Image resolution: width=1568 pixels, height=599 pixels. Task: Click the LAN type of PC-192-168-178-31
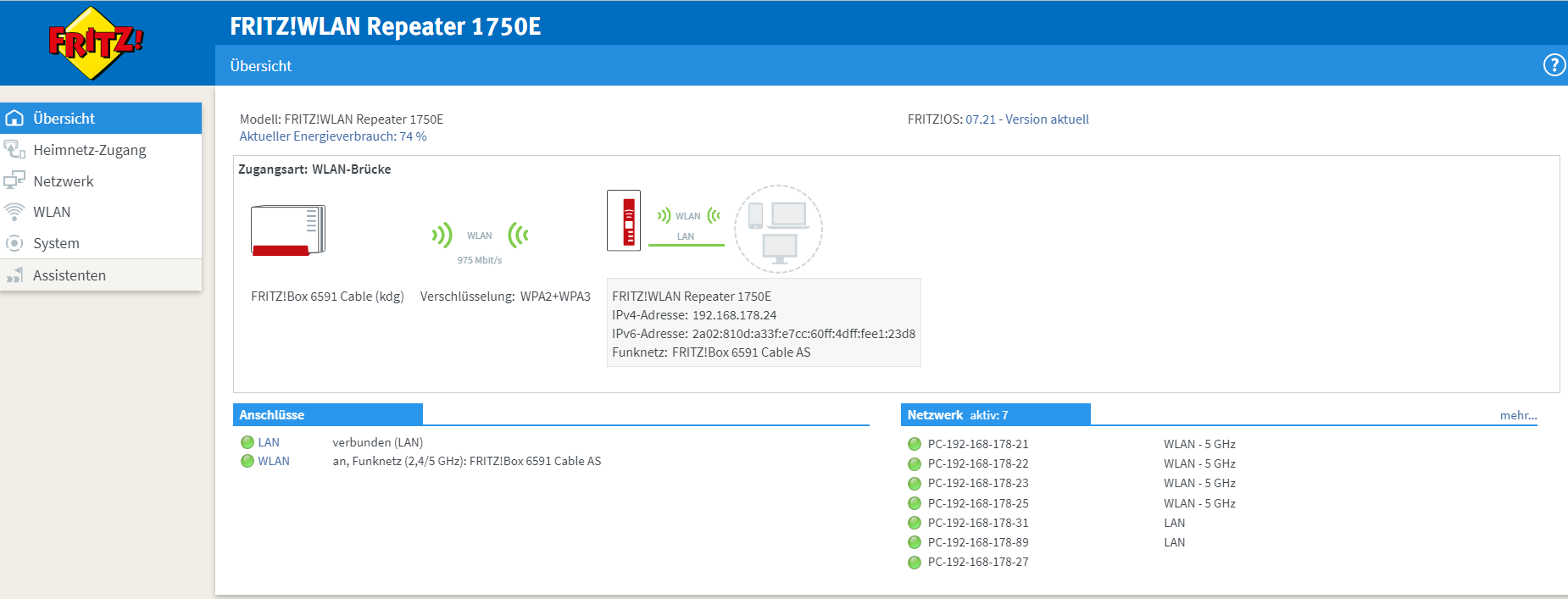pyautogui.click(x=1175, y=523)
